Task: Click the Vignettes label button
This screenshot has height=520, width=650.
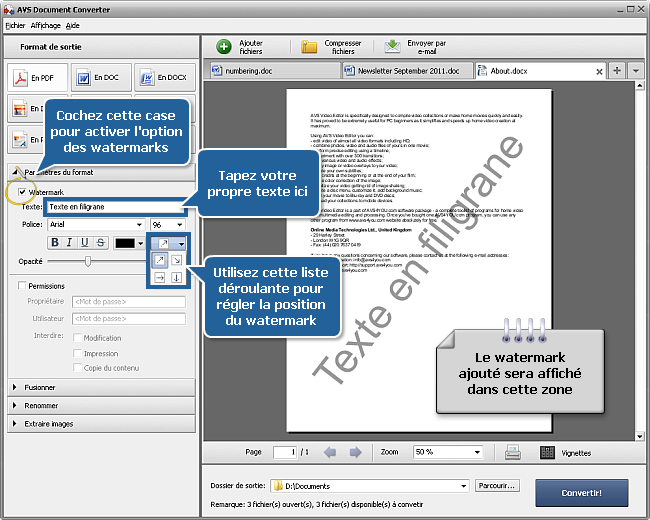Action: (576, 453)
